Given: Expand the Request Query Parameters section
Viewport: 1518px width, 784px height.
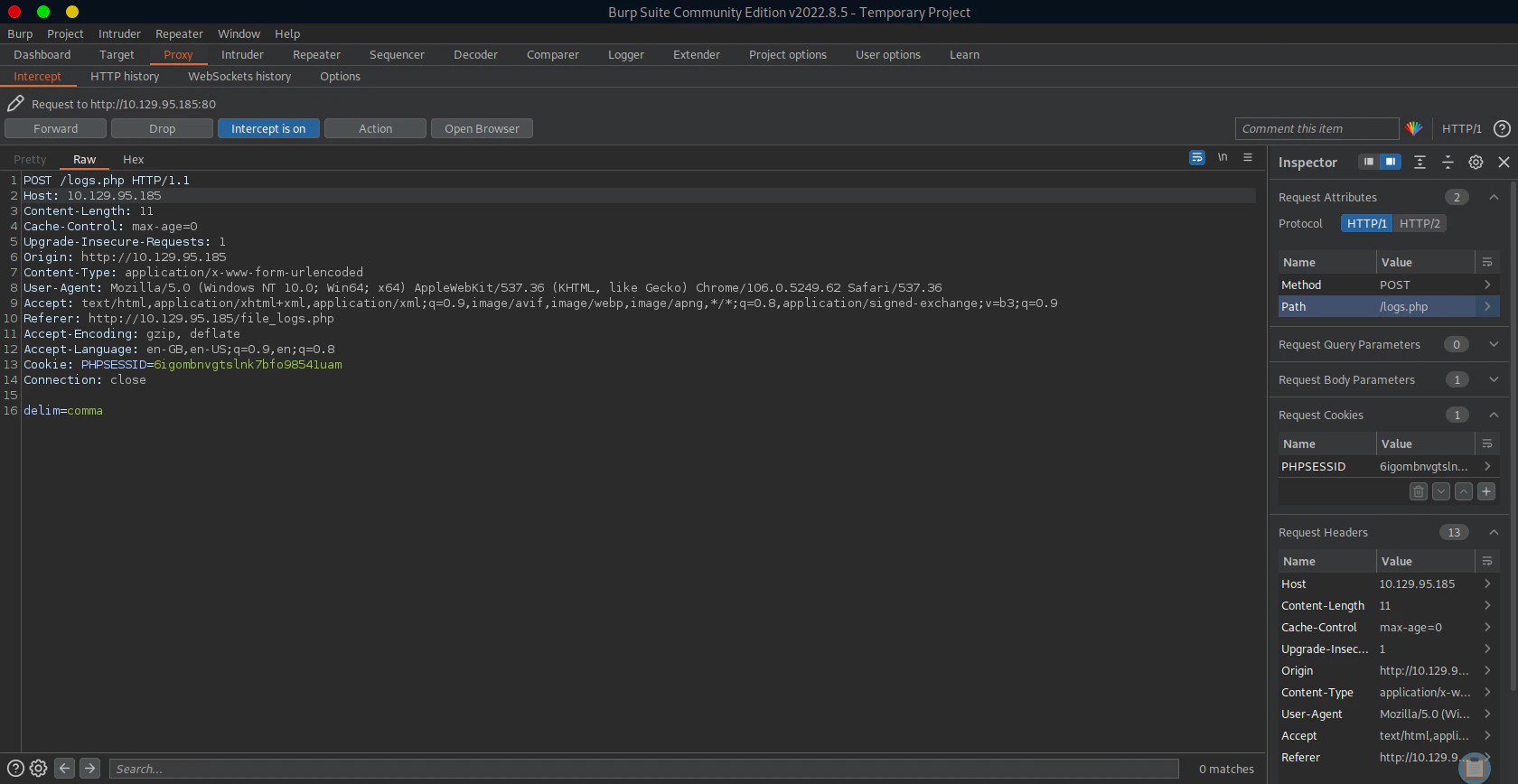Looking at the screenshot, I should pos(1494,344).
